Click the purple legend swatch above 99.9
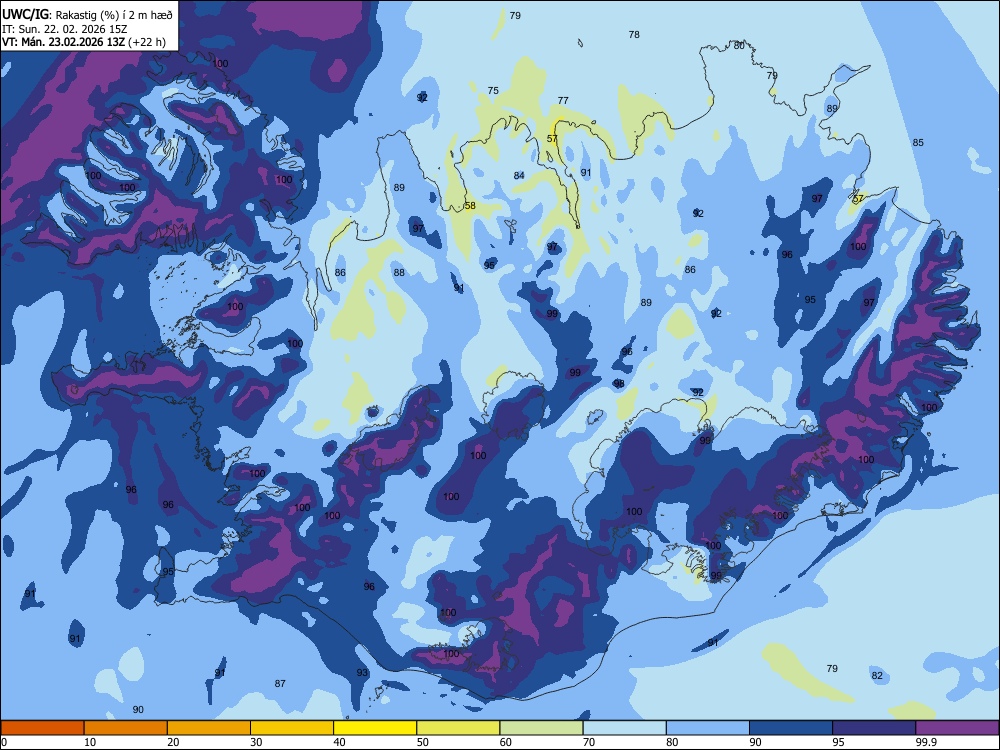Screen dimensions: 1000x750 pos(957,728)
